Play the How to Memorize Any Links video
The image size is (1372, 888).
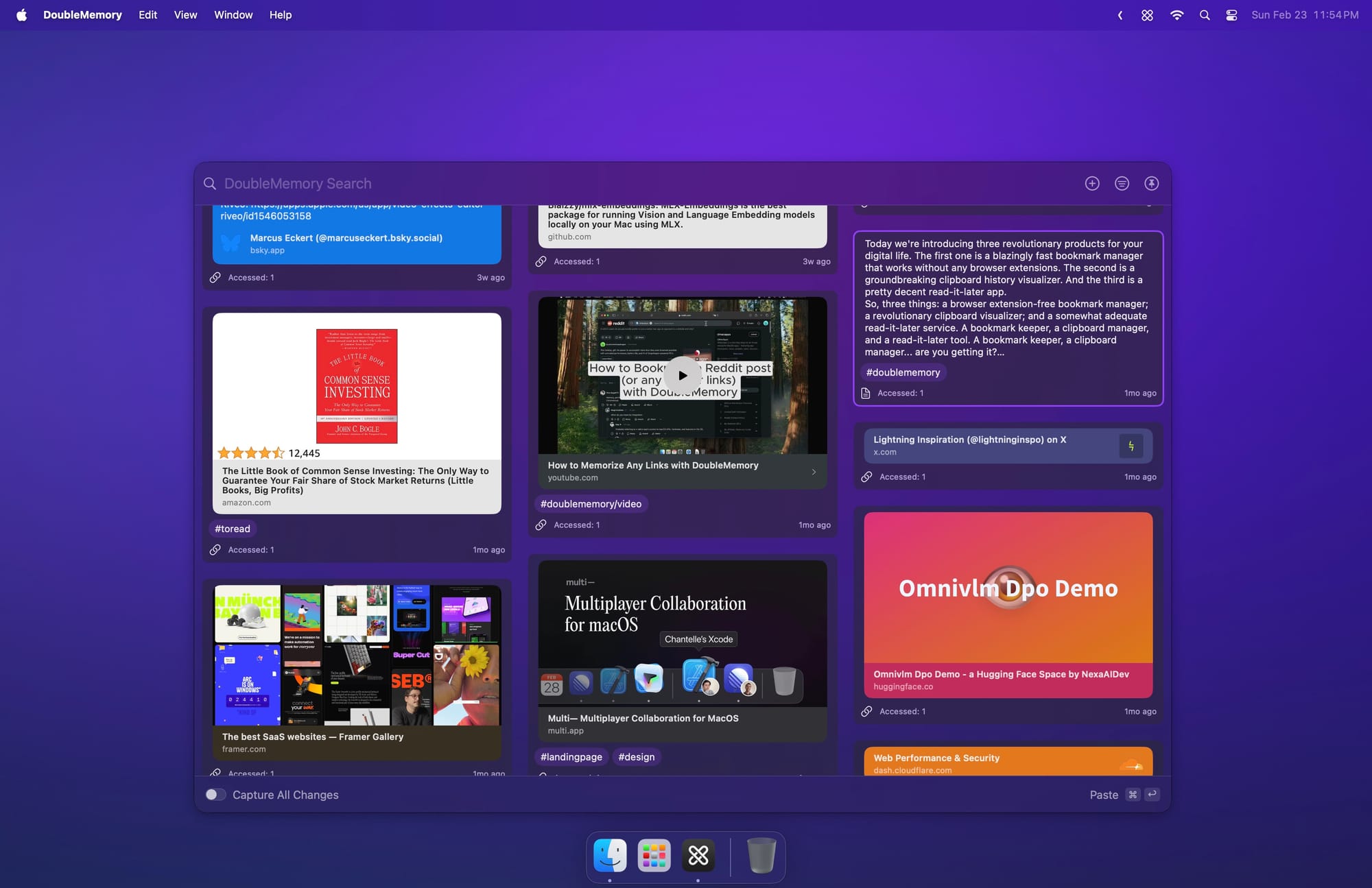[x=682, y=375]
